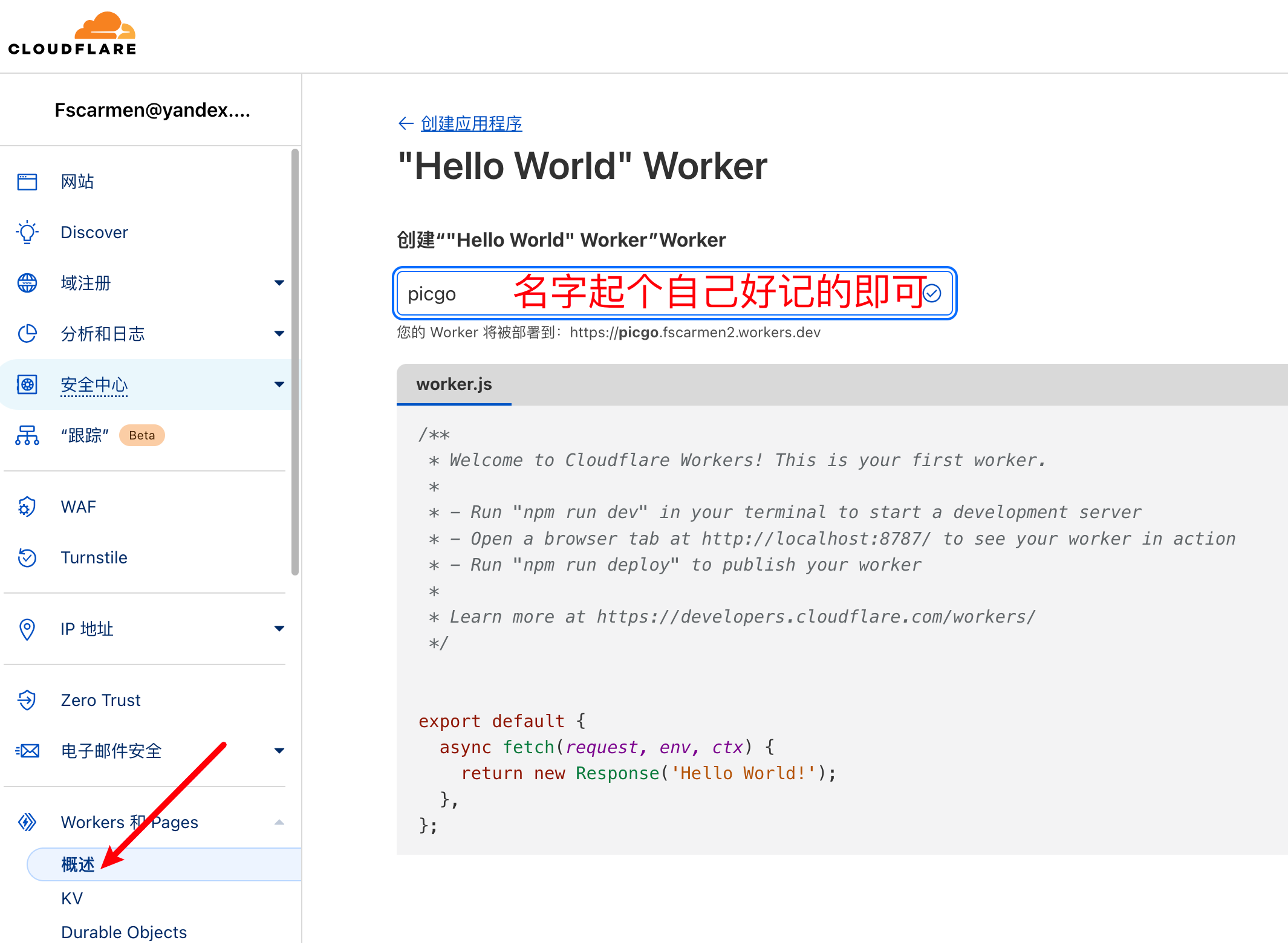Open the KV menu item
Screen dimensions: 1288x943
pyautogui.click(x=72, y=898)
